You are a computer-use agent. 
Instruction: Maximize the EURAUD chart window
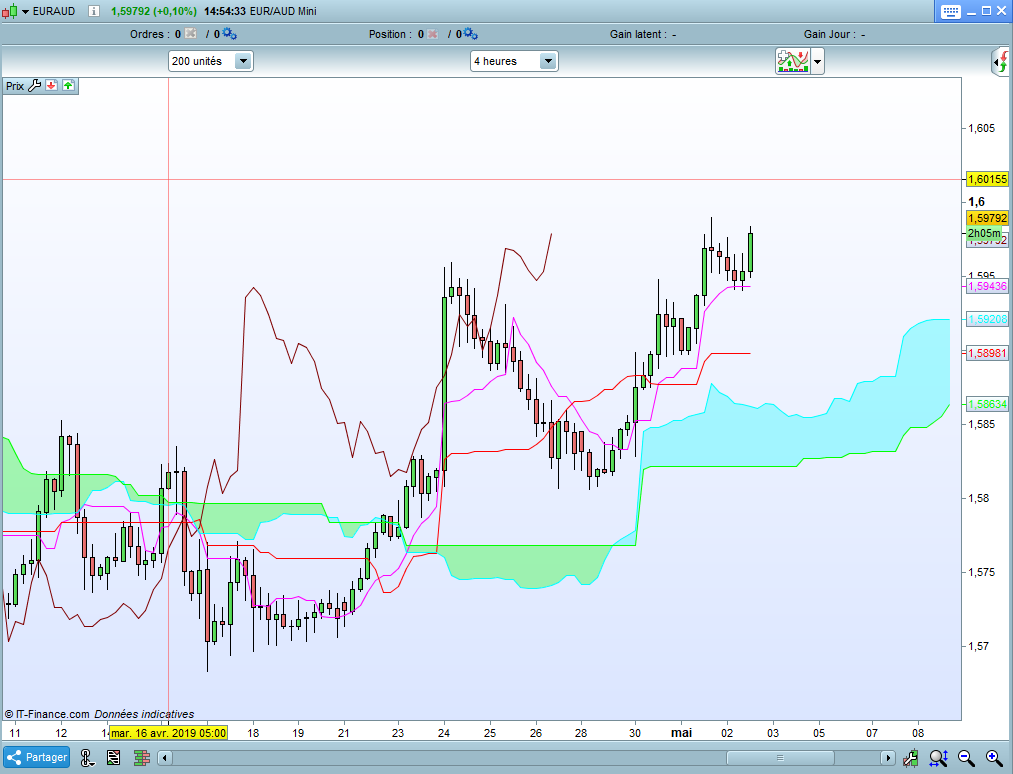pyautogui.click(x=987, y=11)
